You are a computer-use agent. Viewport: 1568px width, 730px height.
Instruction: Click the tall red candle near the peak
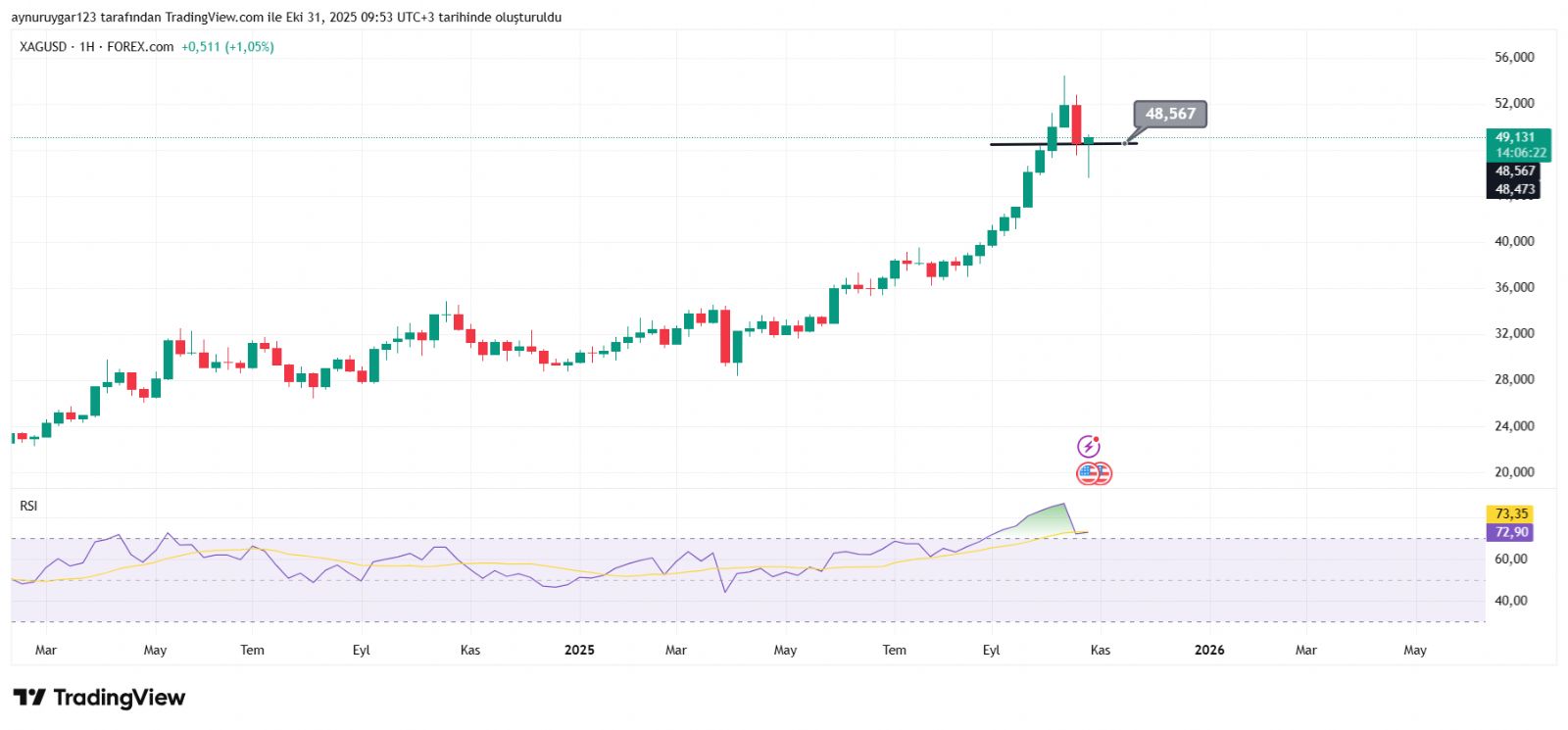point(1076,124)
